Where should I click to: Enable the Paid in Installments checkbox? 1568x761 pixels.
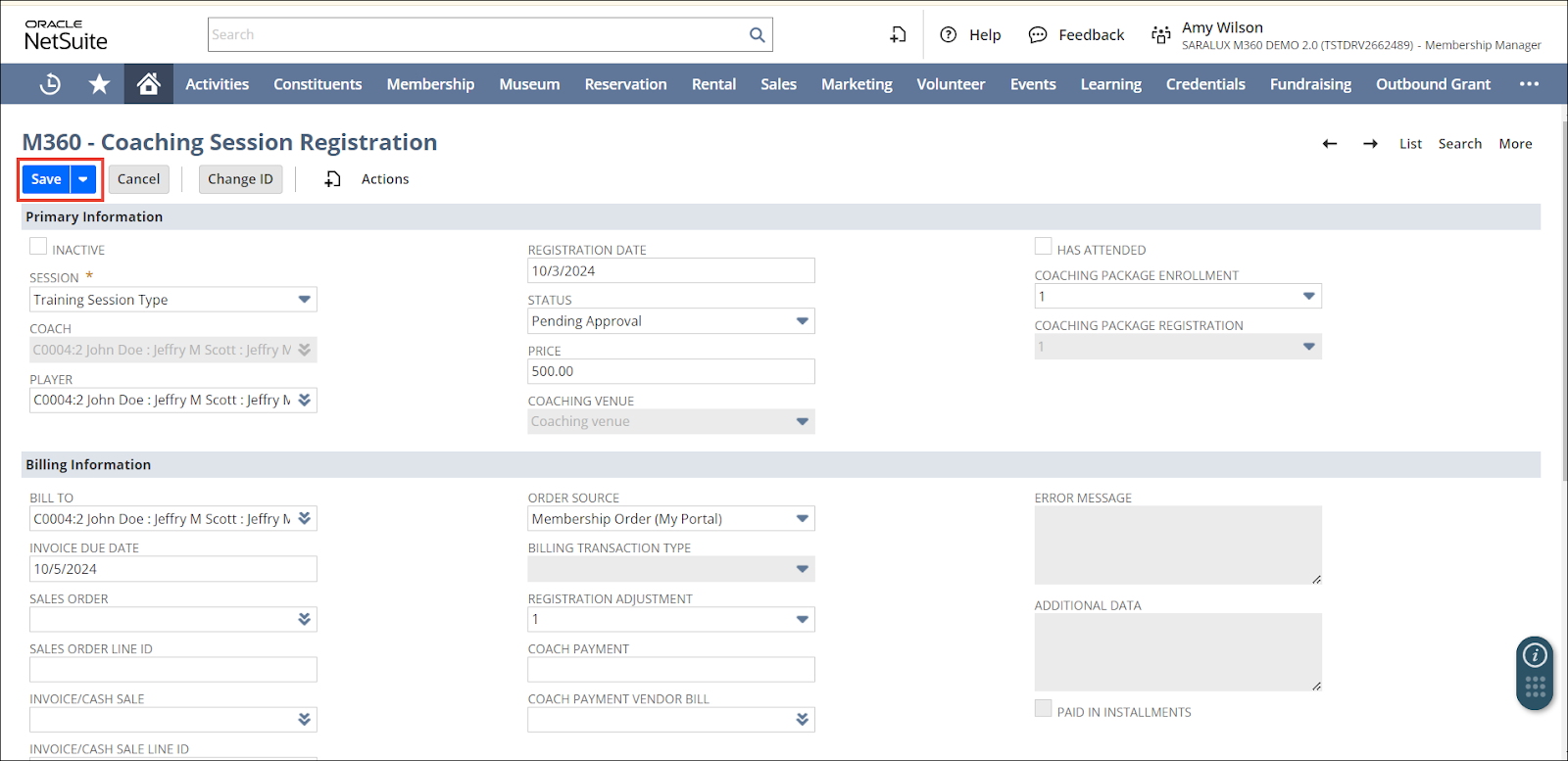pyautogui.click(x=1043, y=709)
